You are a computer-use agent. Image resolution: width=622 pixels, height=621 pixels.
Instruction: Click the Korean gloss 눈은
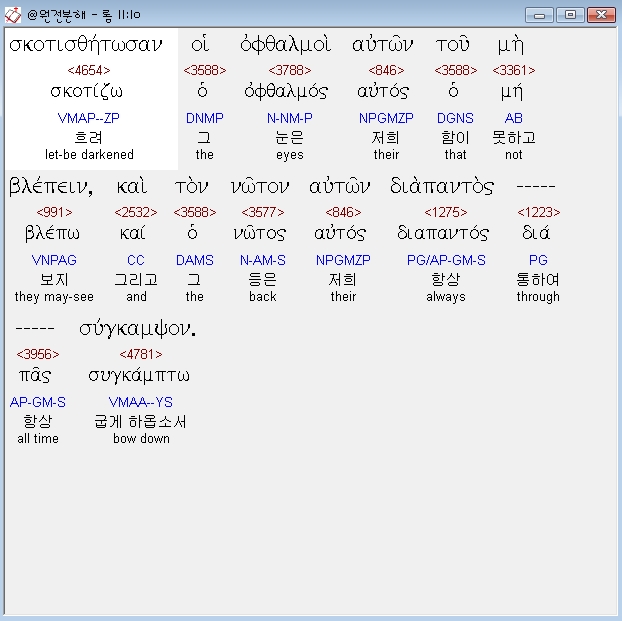point(290,138)
